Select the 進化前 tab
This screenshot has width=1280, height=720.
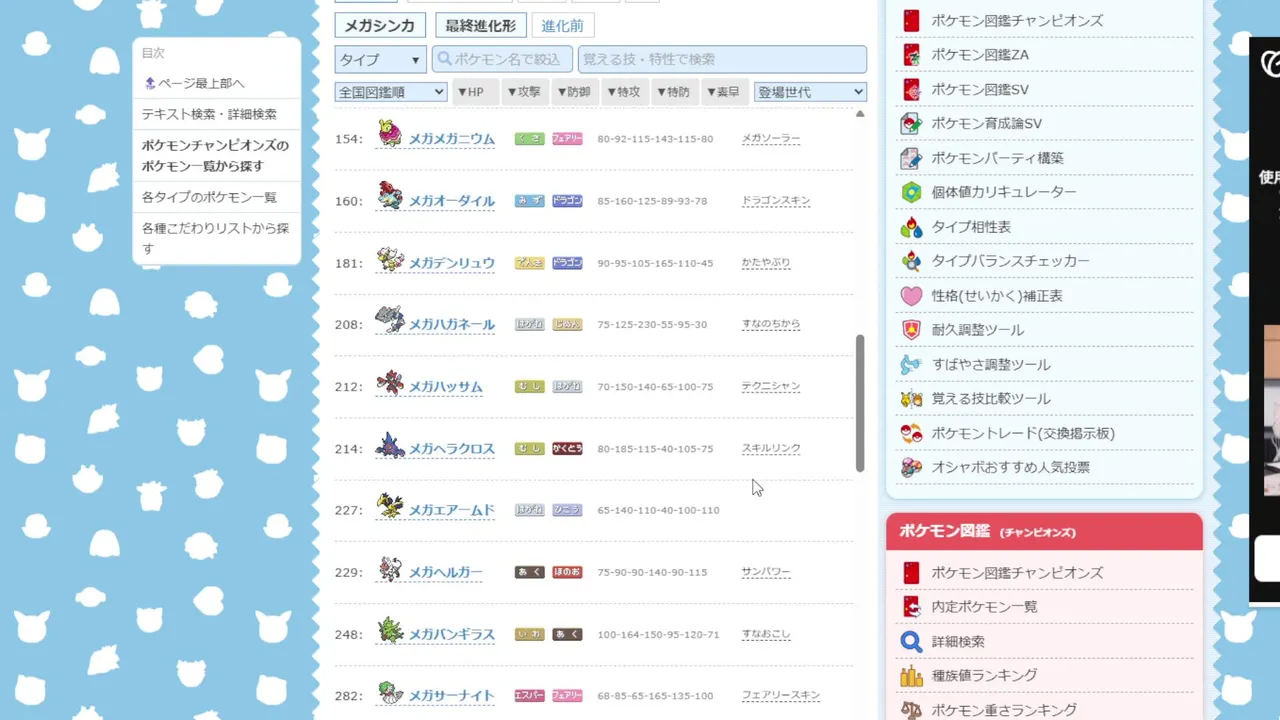tap(562, 26)
